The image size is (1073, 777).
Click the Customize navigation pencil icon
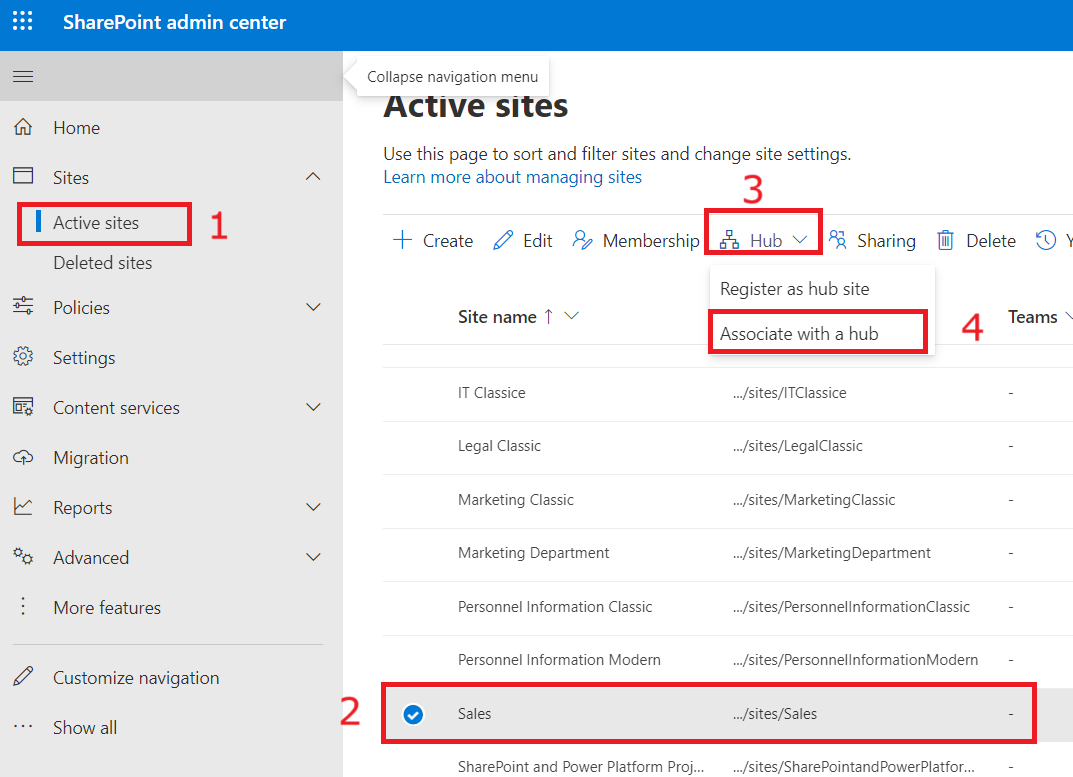pos(23,678)
